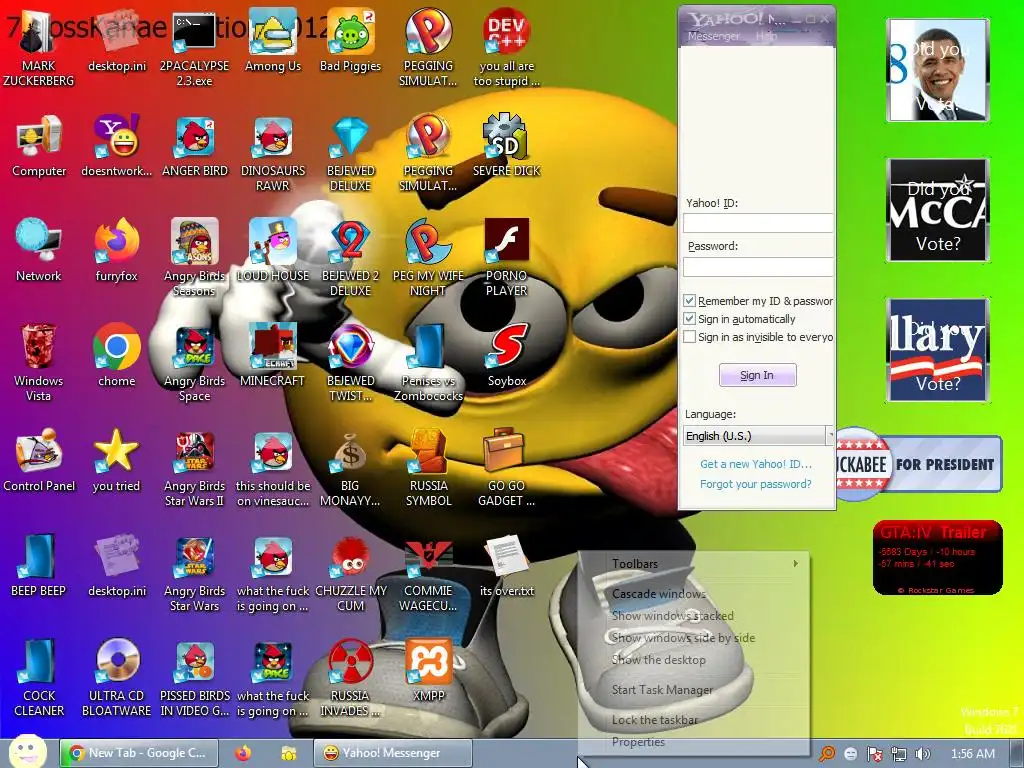Click the you tried star icon
The width and height of the screenshot is (1024, 768).
coord(117,461)
